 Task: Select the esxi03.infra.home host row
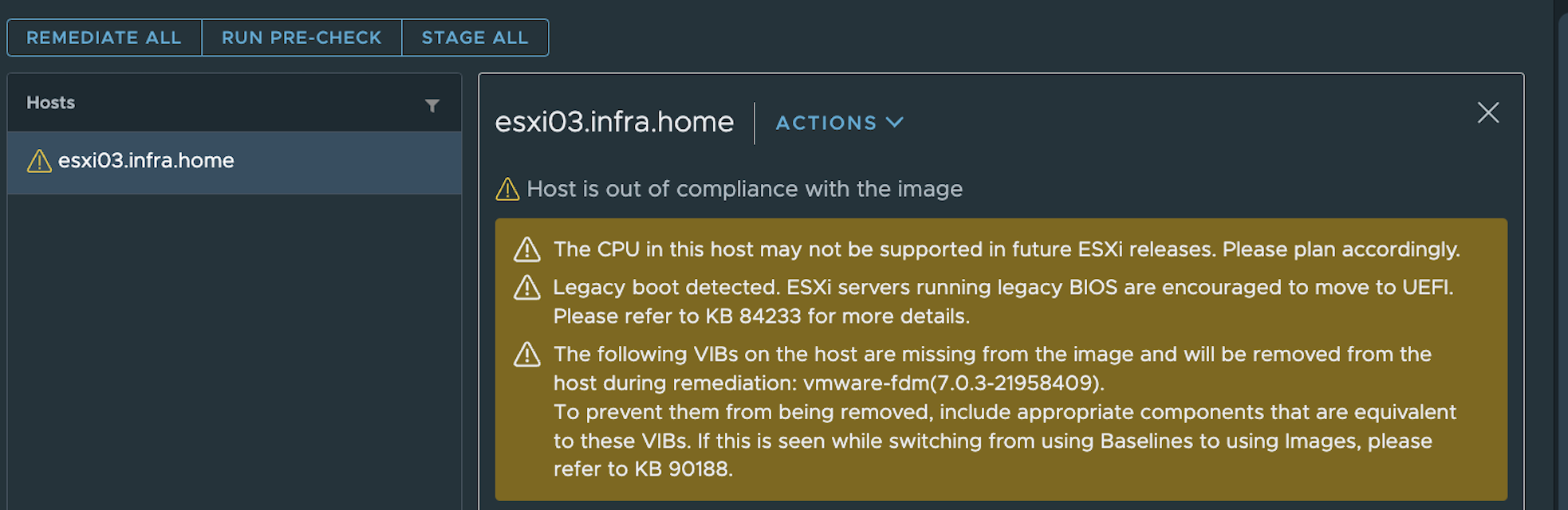(234, 162)
